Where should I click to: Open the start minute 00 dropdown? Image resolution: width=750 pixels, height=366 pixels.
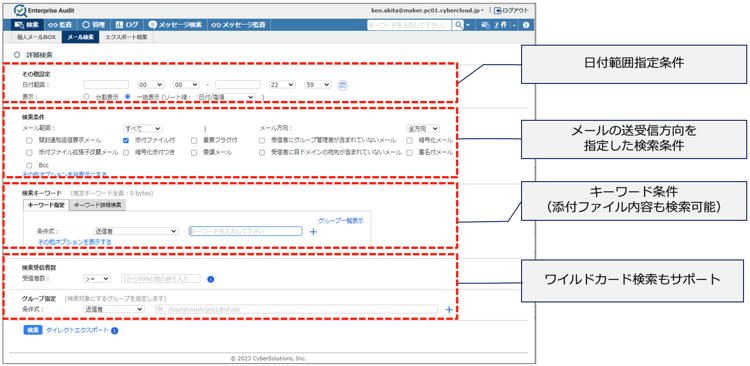click(x=187, y=85)
